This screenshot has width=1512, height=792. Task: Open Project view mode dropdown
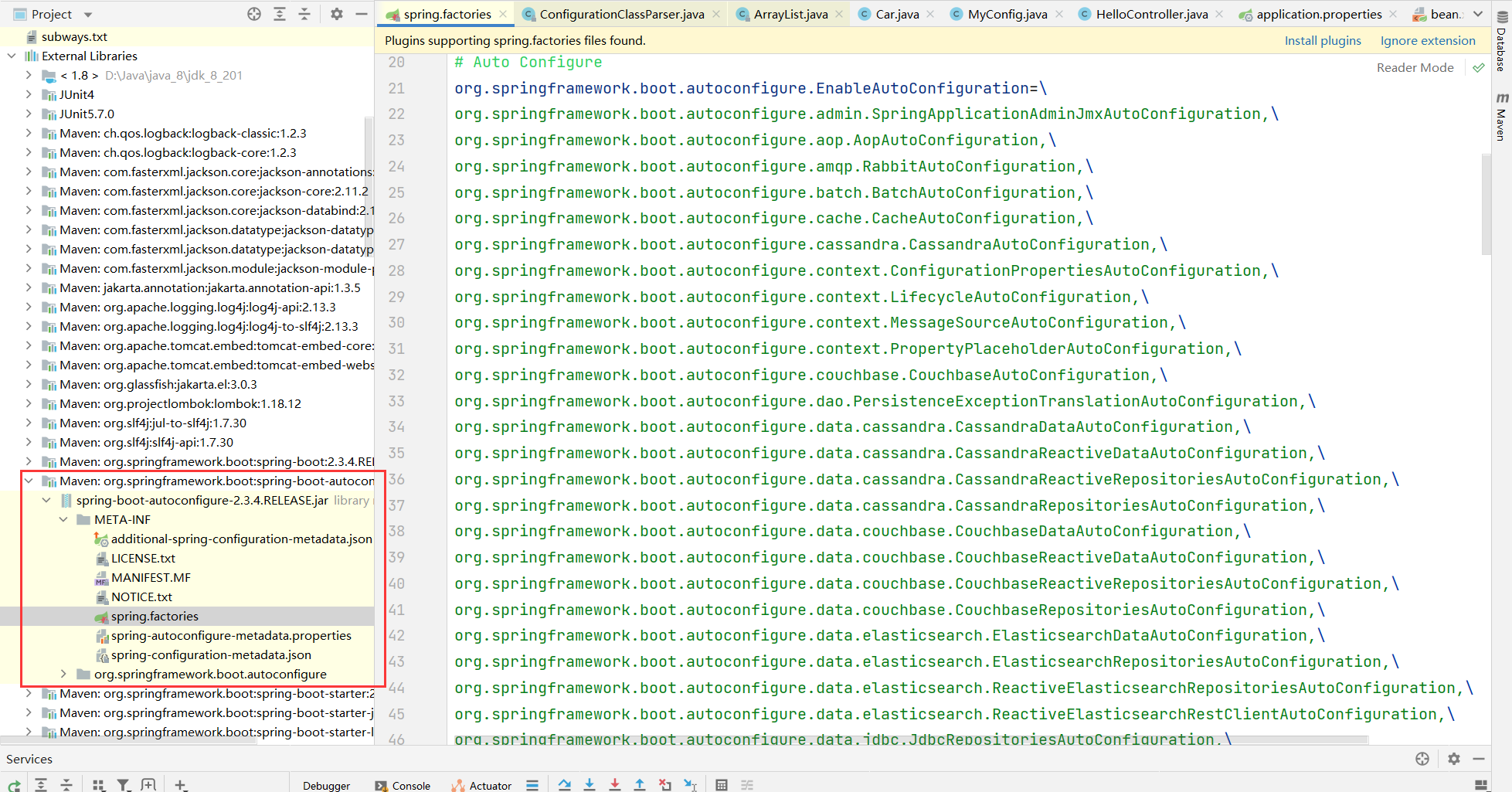(x=88, y=15)
